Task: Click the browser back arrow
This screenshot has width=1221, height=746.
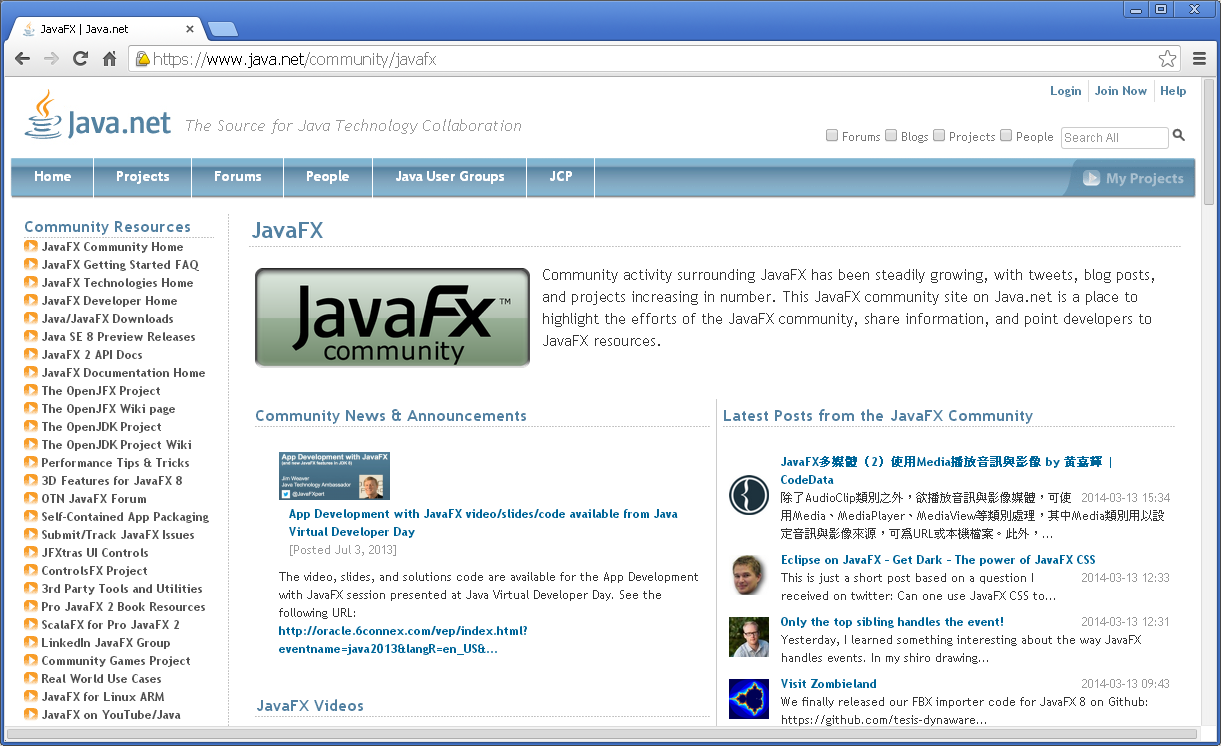Action: (x=22, y=59)
